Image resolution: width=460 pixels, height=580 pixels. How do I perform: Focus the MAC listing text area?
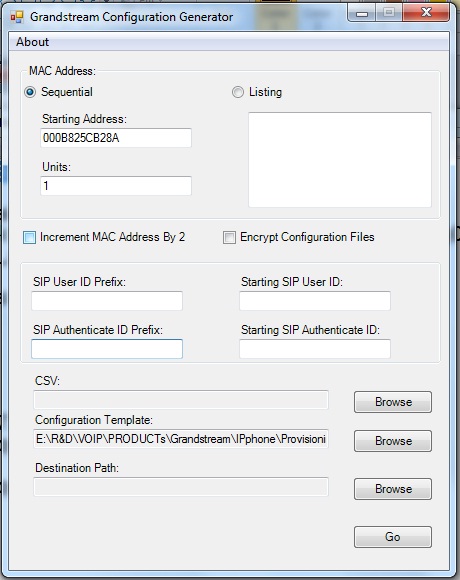(340, 160)
